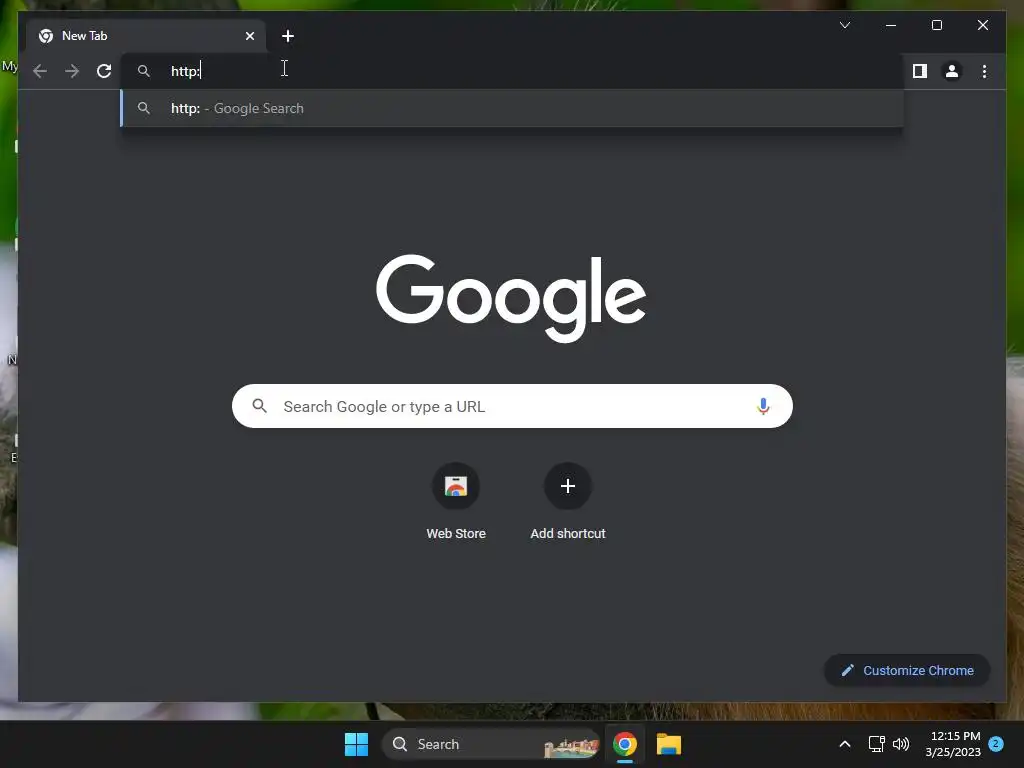Reload the page with refresh icon

point(104,71)
